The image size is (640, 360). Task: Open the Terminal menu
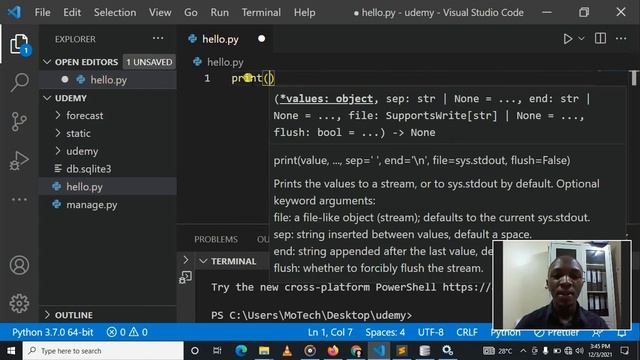tap(261, 13)
